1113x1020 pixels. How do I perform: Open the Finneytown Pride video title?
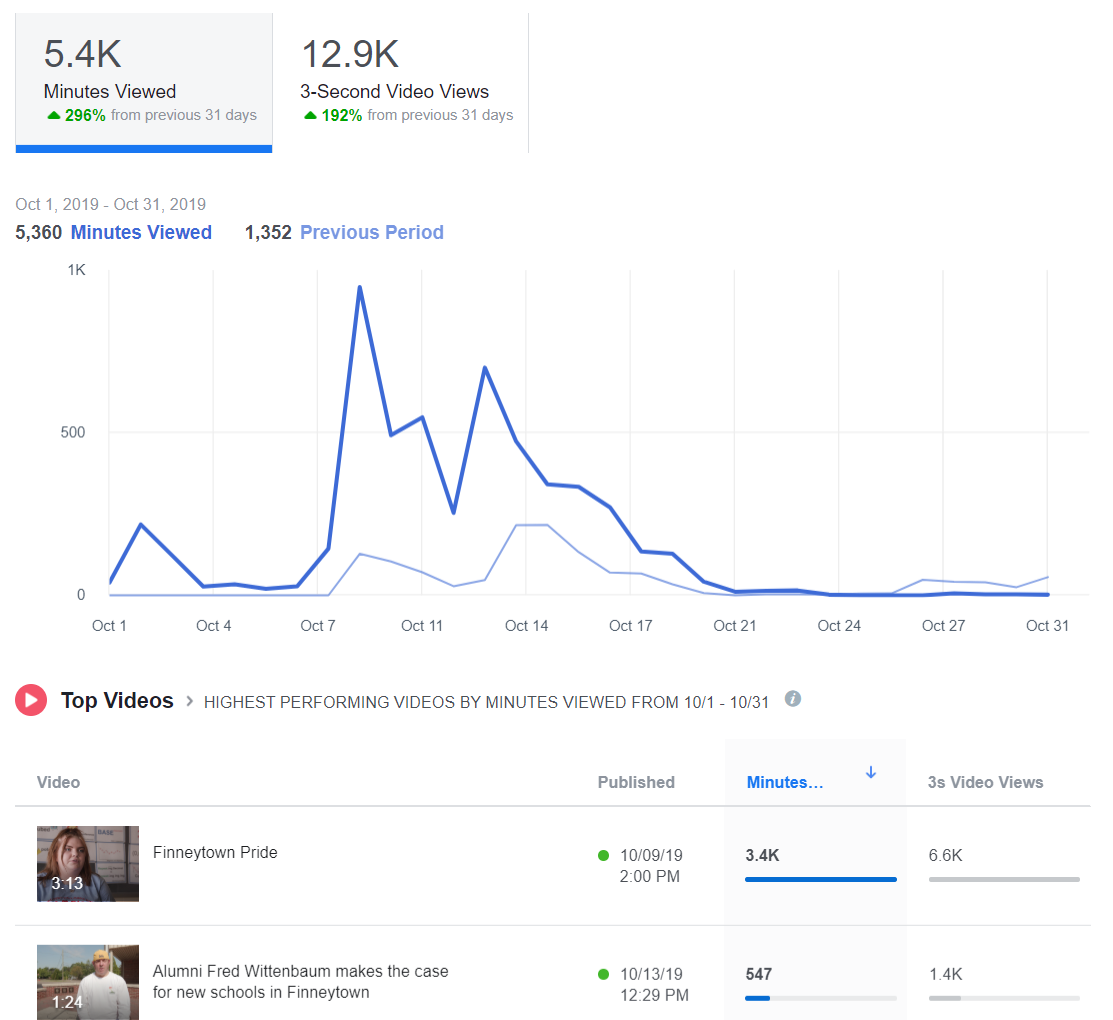pyautogui.click(x=215, y=852)
